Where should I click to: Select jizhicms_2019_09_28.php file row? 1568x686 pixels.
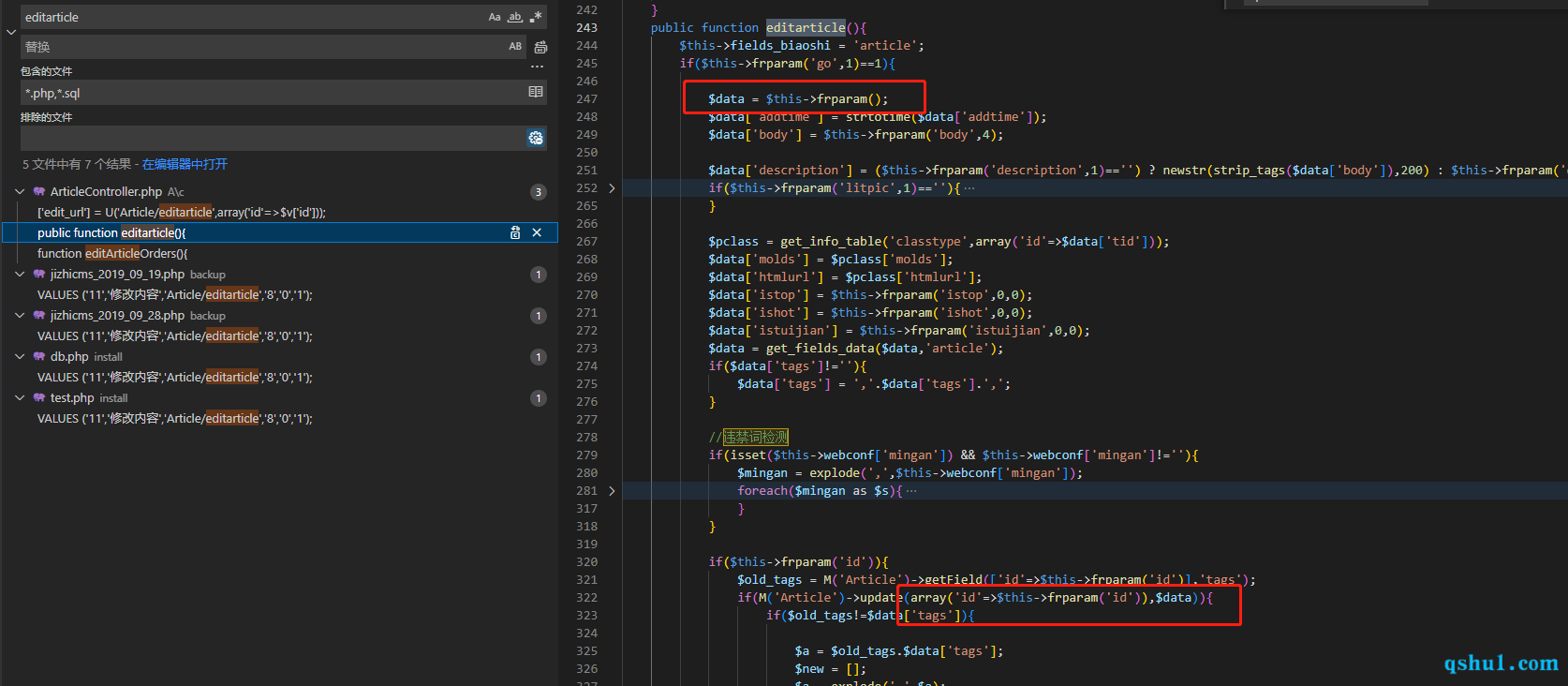(280, 315)
